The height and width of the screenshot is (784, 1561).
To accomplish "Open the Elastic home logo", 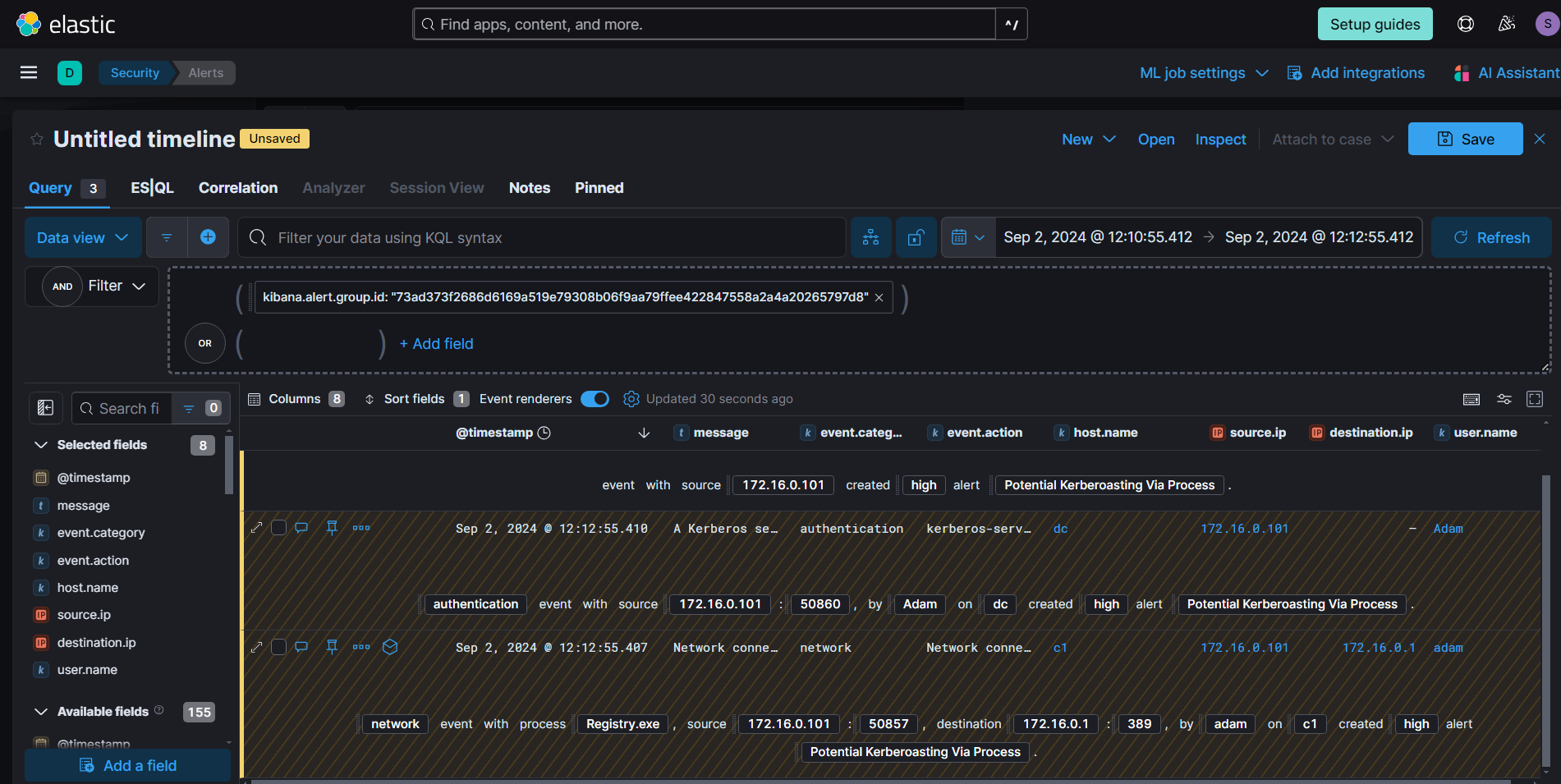I will pyautogui.click(x=66, y=25).
